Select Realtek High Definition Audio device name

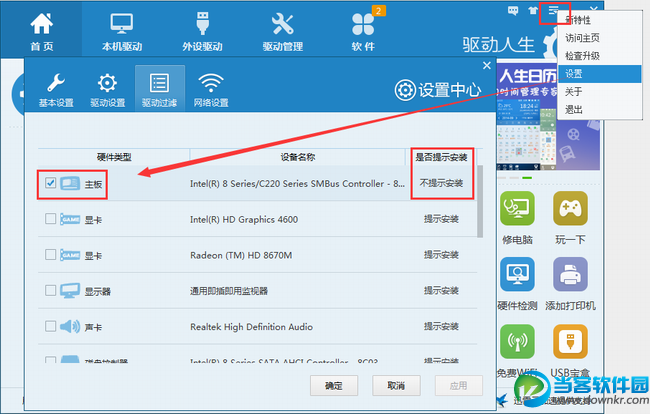pos(251,327)
